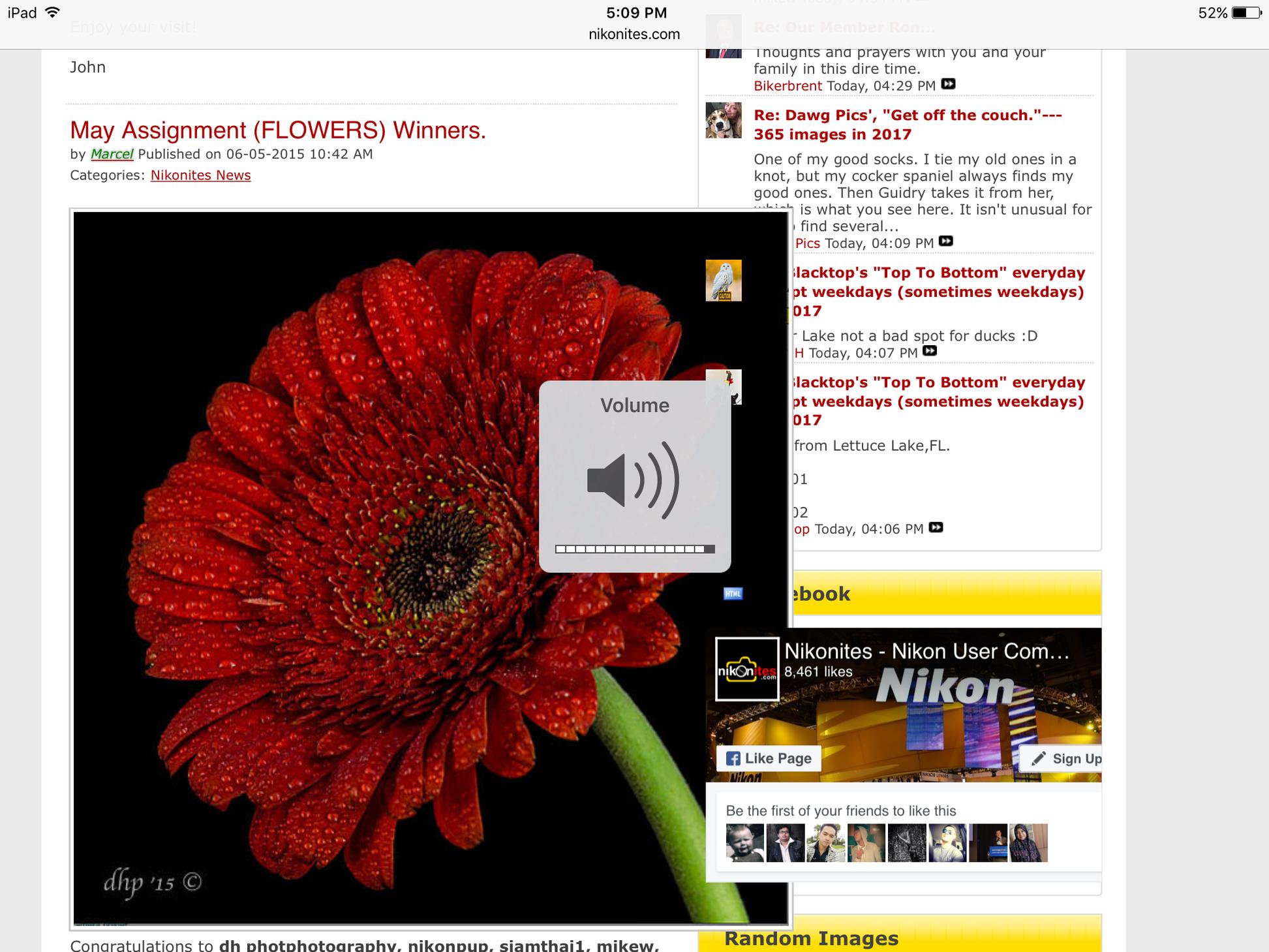Tap the dog avatar next to Dawg Pics
1269x952 pixels.
[723, 120]
